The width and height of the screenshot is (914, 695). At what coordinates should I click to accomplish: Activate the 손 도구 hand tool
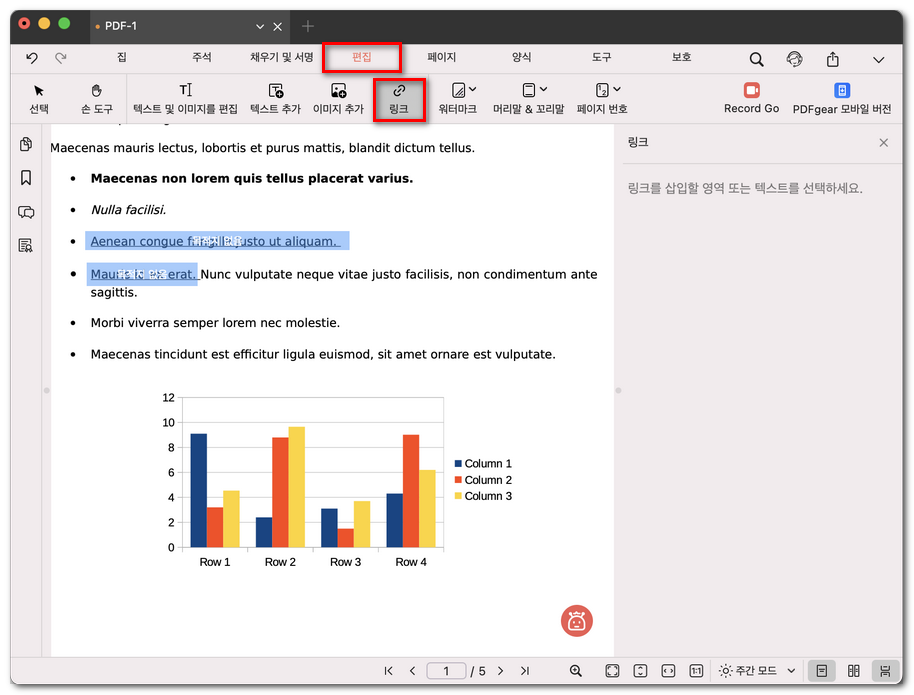pos(97,99)
